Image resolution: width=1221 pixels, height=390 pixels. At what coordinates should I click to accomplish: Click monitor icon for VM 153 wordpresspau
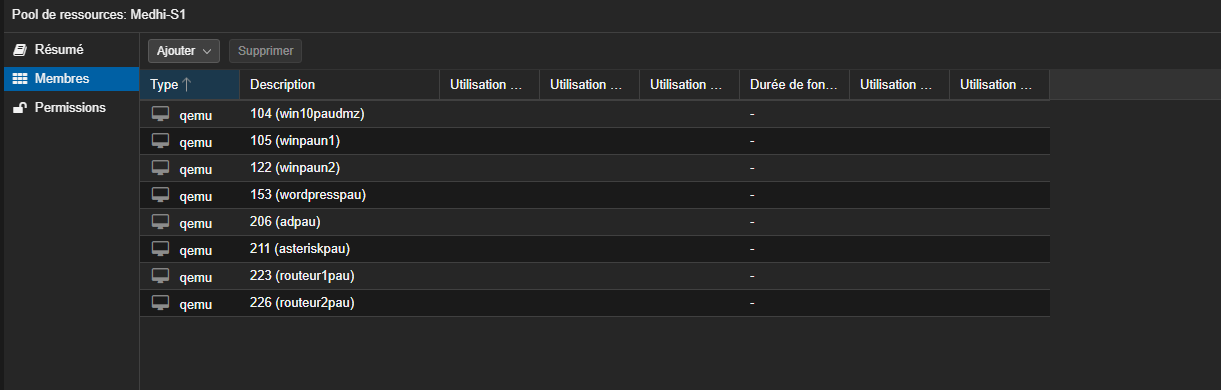[160, 195]
